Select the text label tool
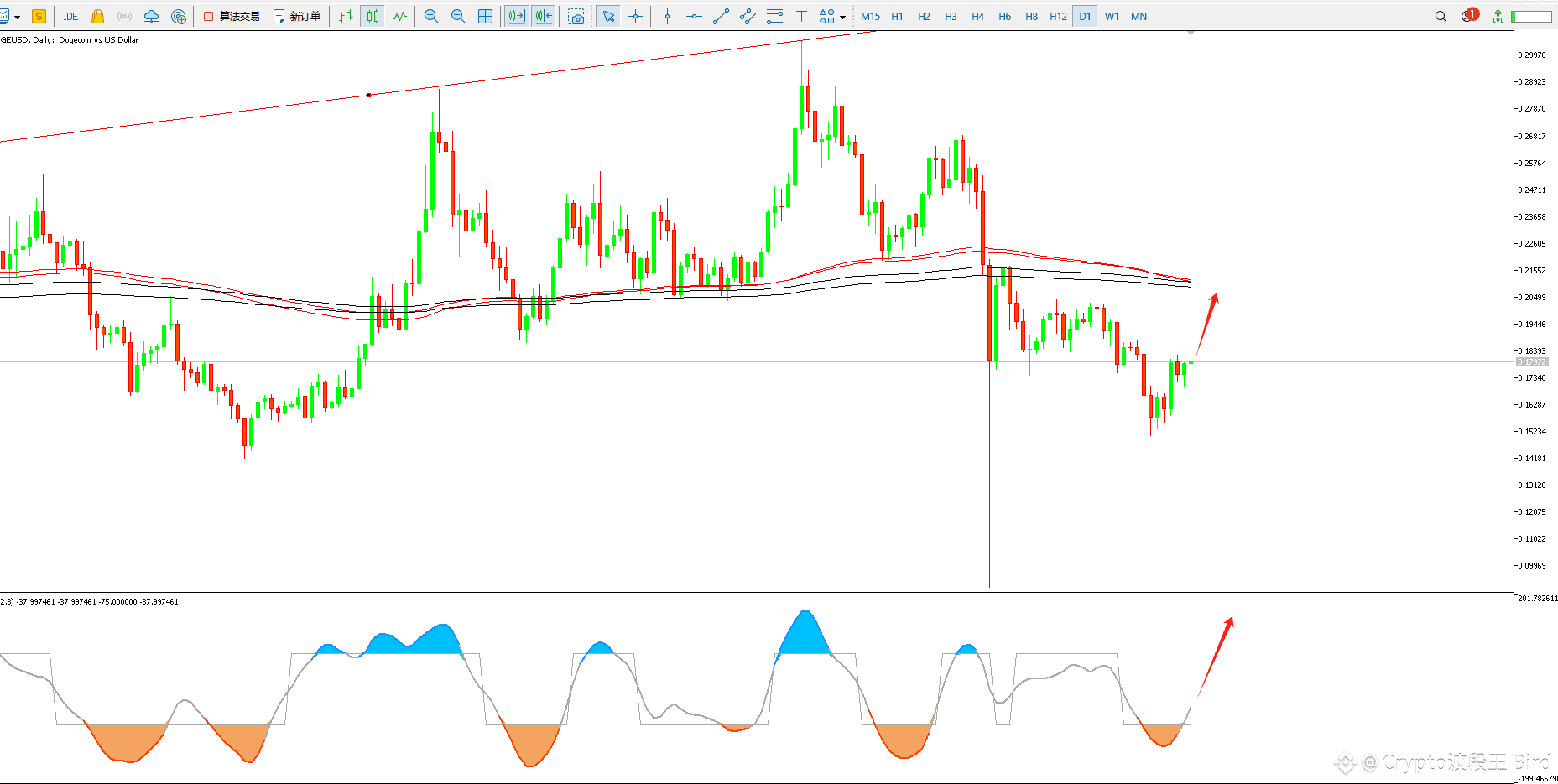 (x=801, y=16)
